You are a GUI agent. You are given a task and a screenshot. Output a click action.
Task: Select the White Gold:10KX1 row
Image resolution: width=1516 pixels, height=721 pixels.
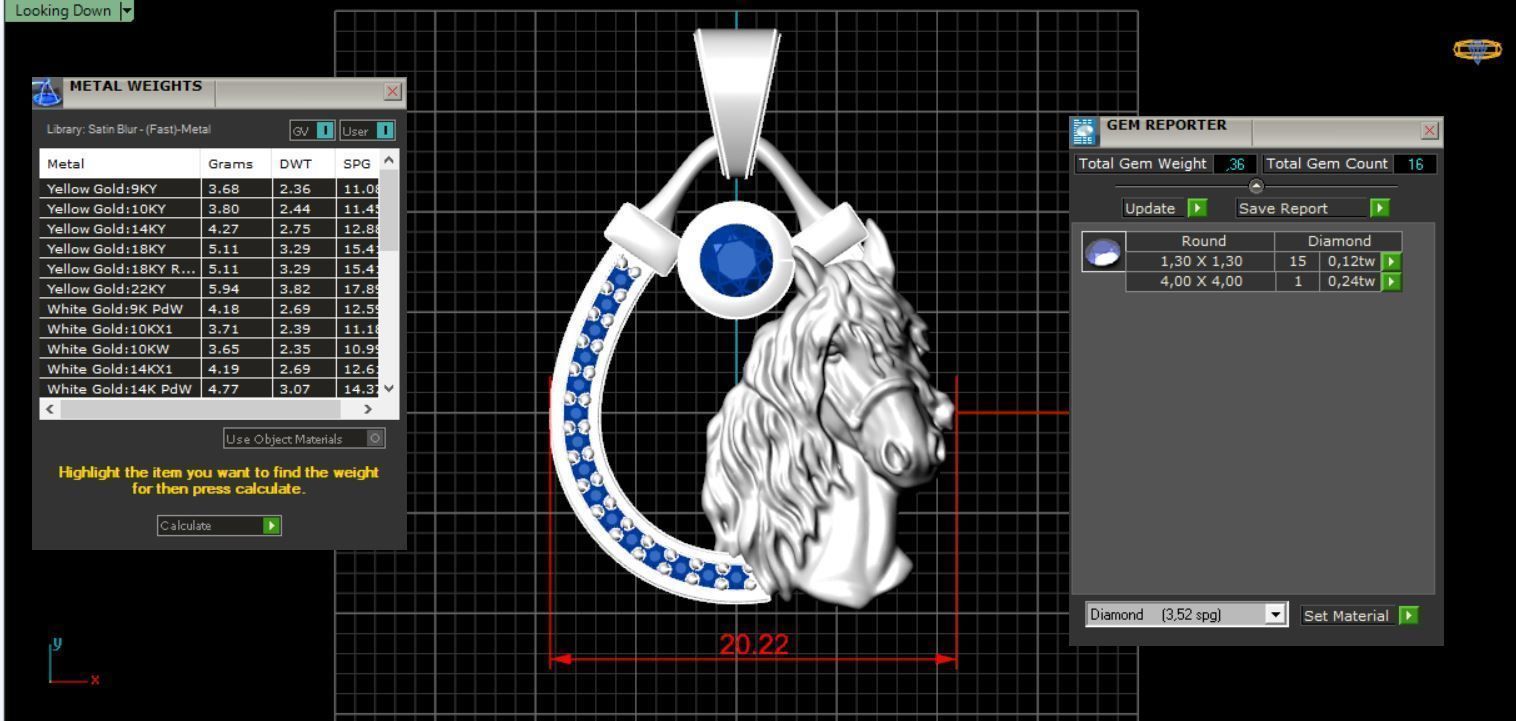tap(211, 330)
